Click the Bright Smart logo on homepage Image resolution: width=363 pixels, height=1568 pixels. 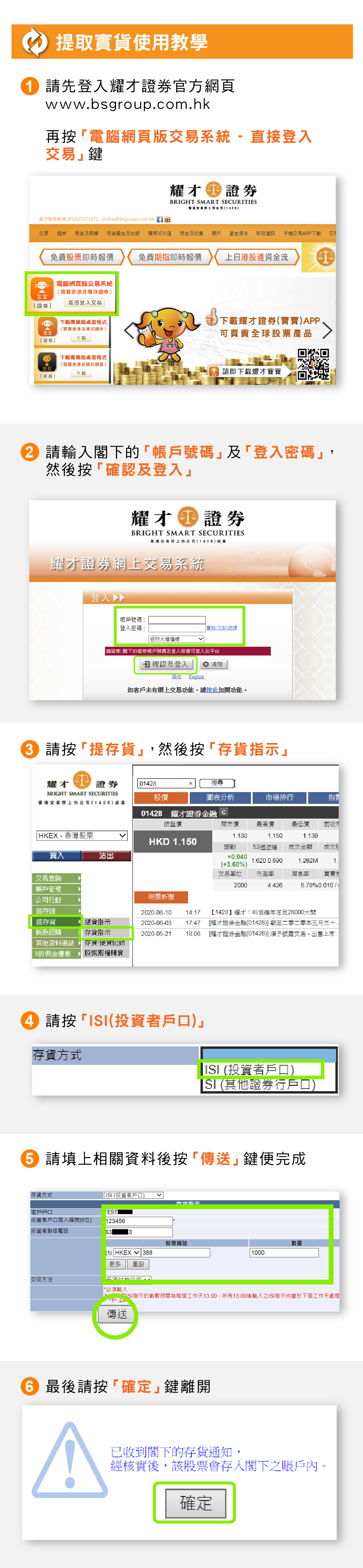[213, 195]
